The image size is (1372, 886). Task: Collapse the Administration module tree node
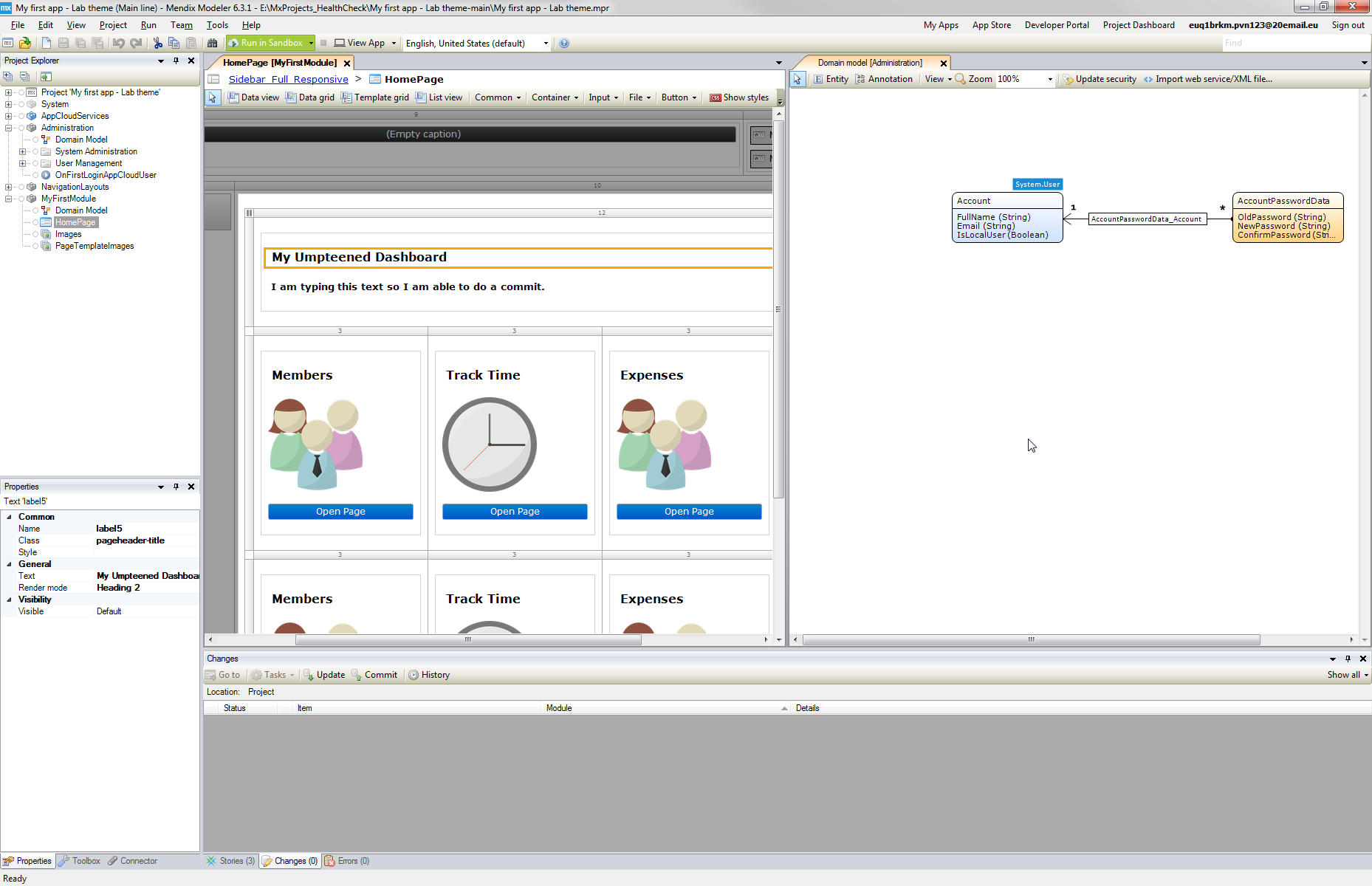tap(8, 128)
